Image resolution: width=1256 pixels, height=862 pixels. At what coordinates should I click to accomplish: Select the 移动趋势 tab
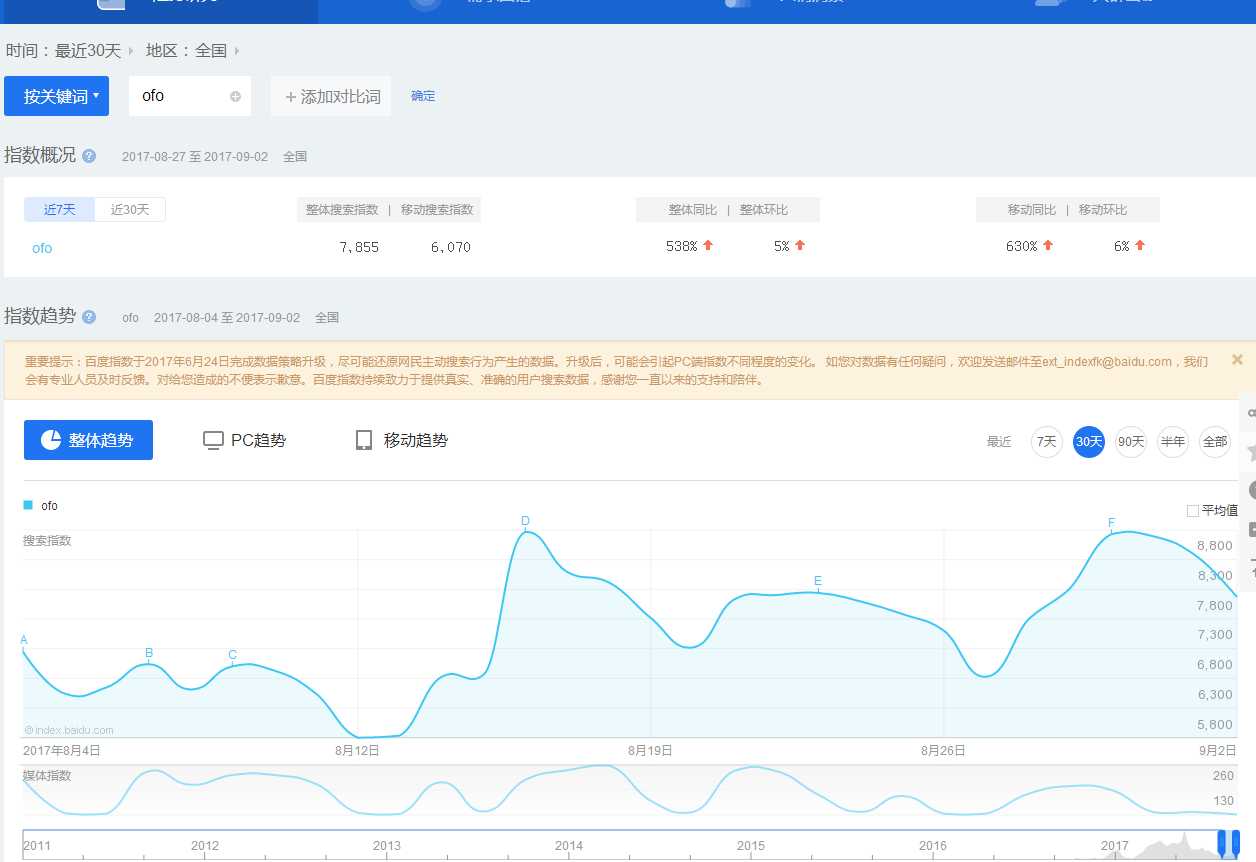coord(402,440)
